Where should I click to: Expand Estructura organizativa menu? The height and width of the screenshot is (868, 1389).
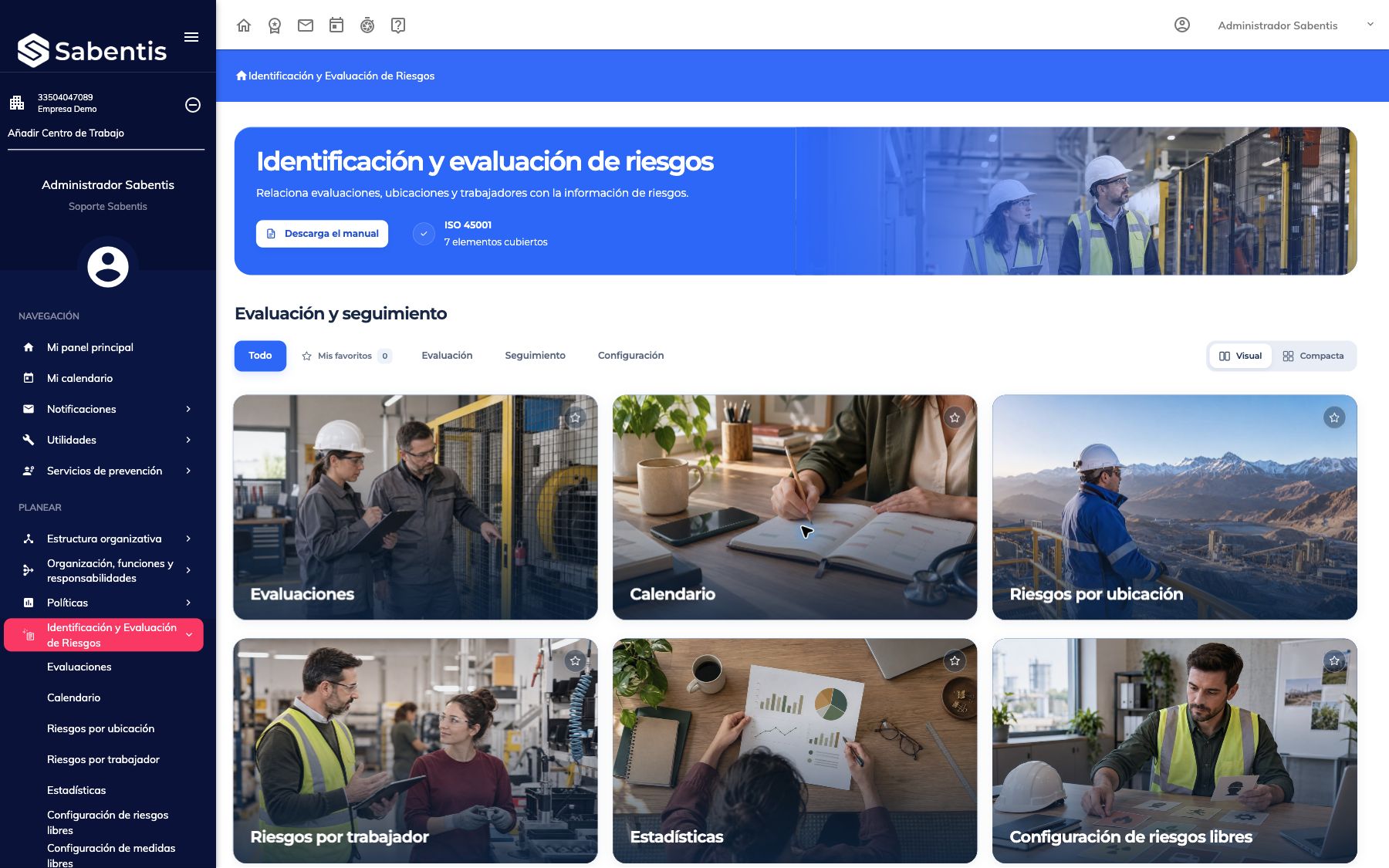(108, 539)
